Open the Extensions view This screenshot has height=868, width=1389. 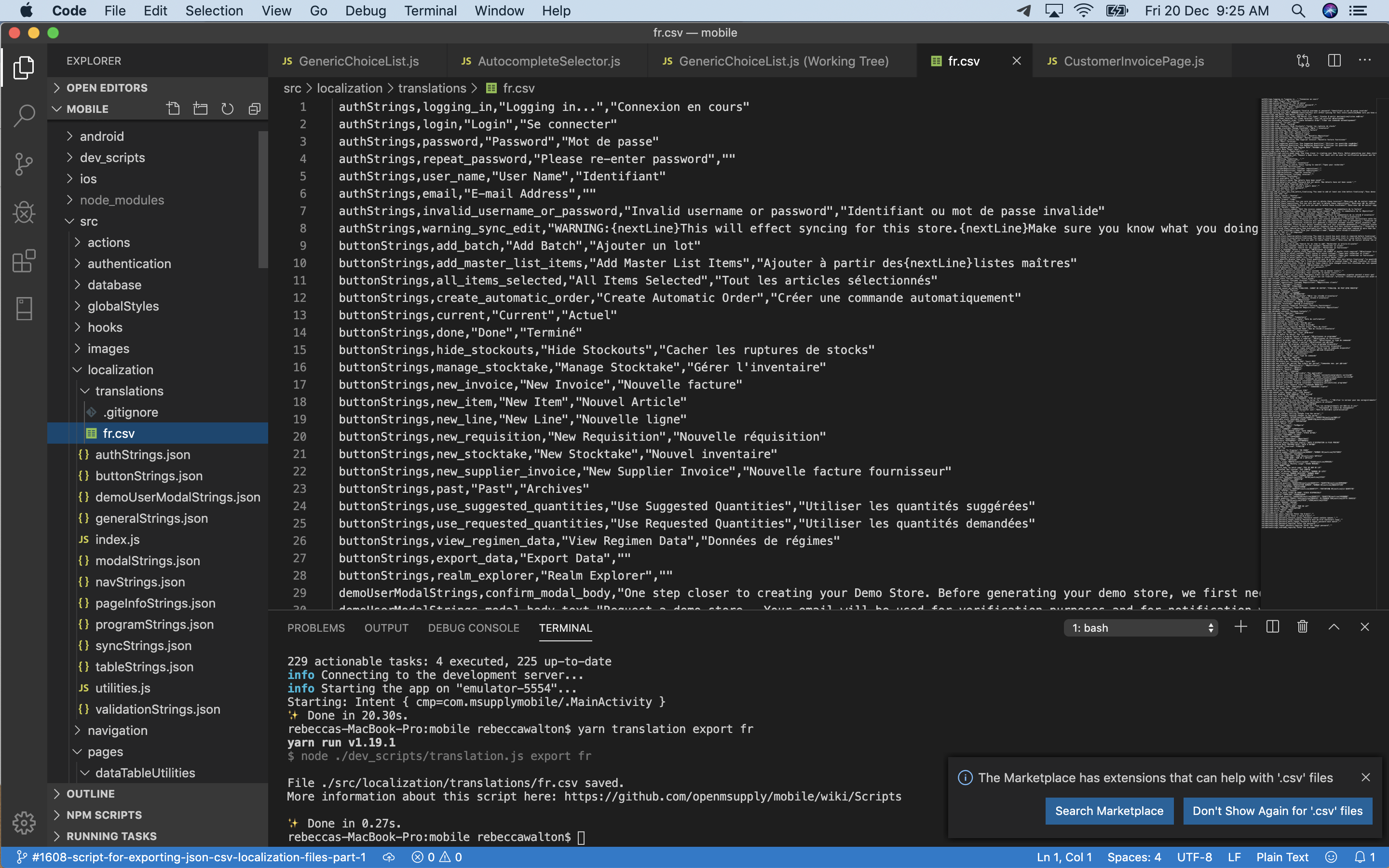pyautogui.click(x=24, y=261)
